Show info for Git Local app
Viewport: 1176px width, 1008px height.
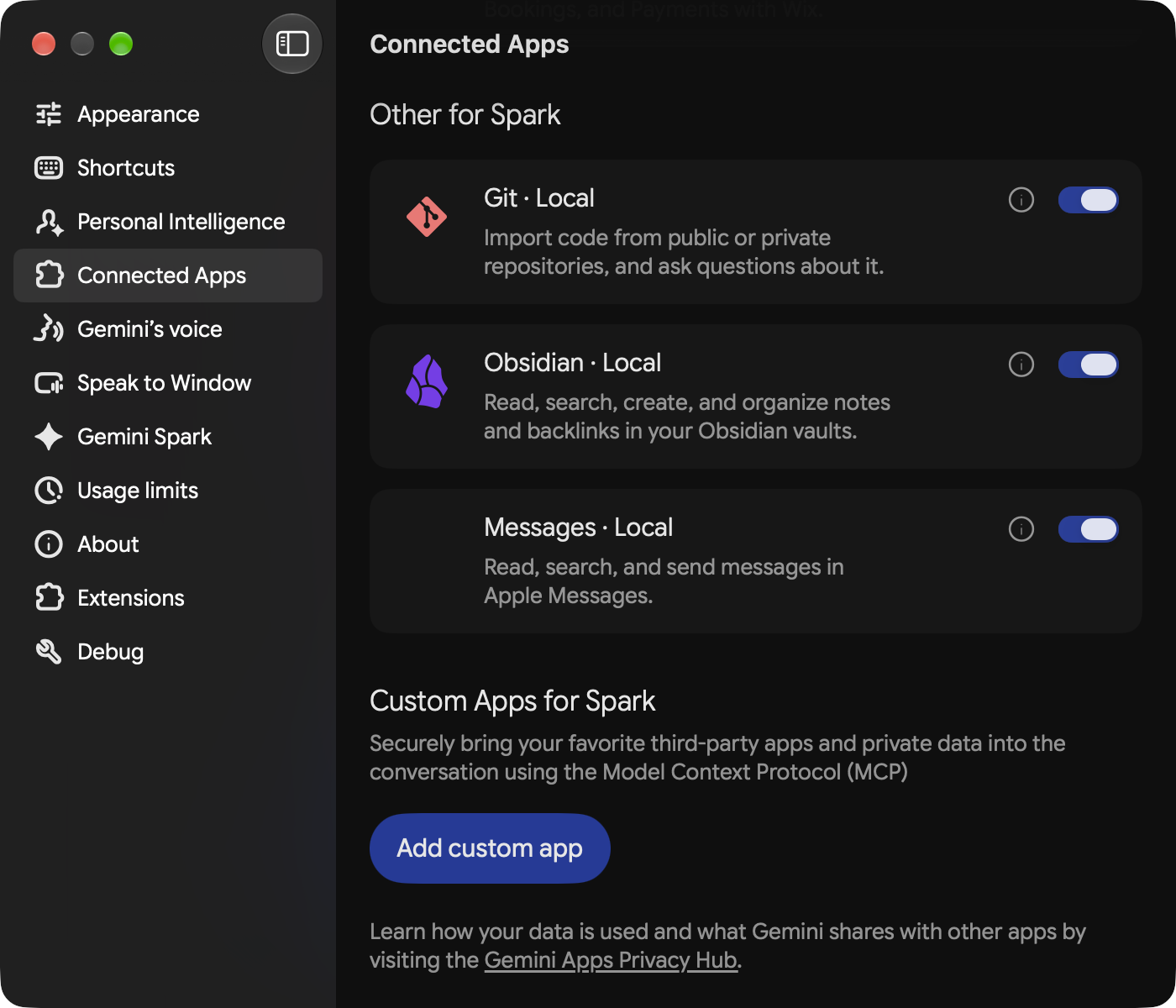pos(1021,200)
